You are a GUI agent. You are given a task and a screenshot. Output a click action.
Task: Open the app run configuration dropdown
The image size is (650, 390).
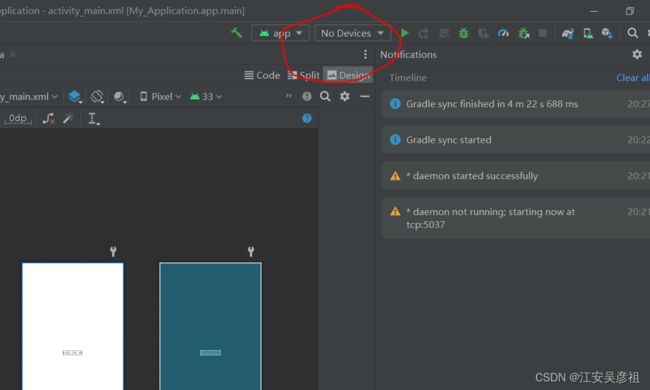pyautogui.click(x=280, y=33)
